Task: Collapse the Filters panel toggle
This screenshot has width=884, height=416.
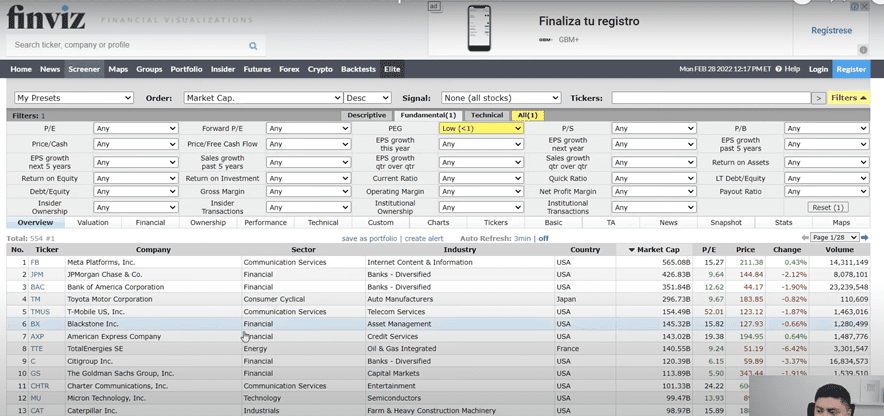Action: pyautogui.click(x=849, y=98)
